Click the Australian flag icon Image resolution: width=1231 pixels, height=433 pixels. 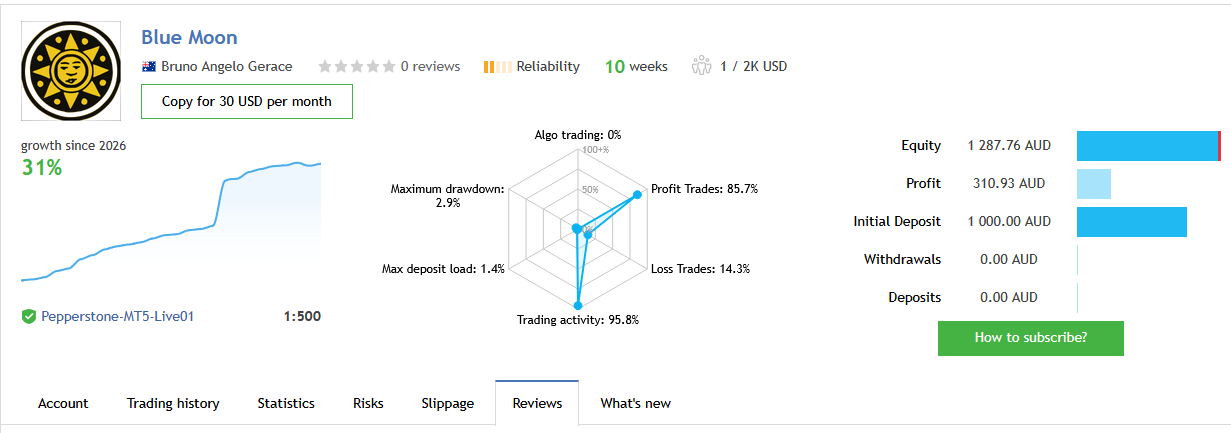[x=149, y=67]
